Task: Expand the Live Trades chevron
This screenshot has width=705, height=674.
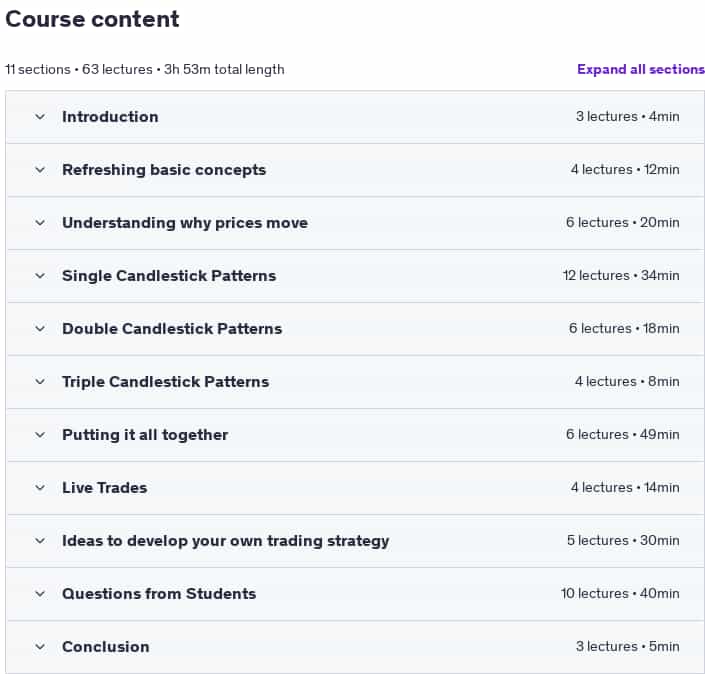Action: pyautogui.click(x=40, y=488)
